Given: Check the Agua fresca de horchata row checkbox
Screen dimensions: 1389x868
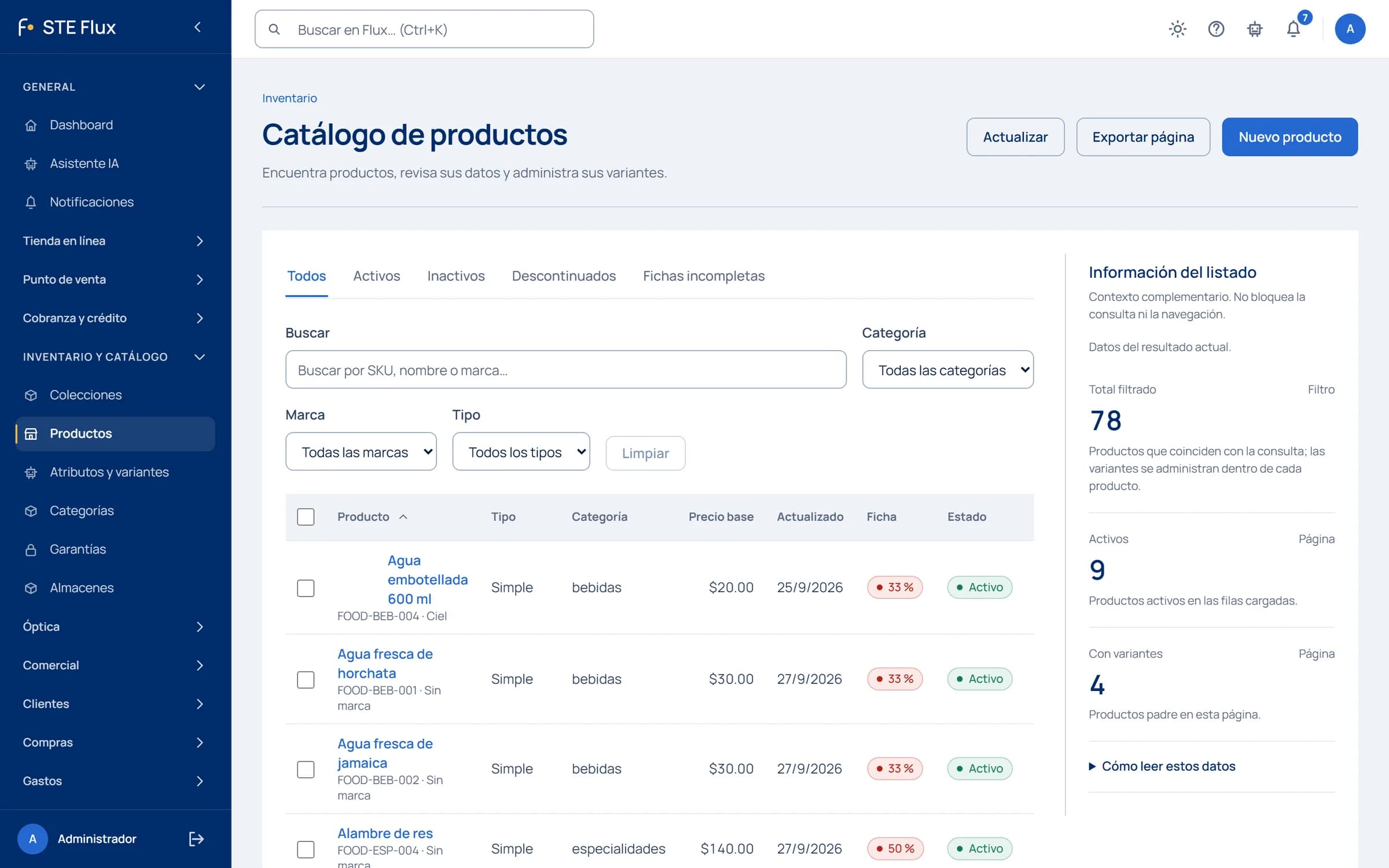Looking at the screenshot, I should (x=306, y=679).
